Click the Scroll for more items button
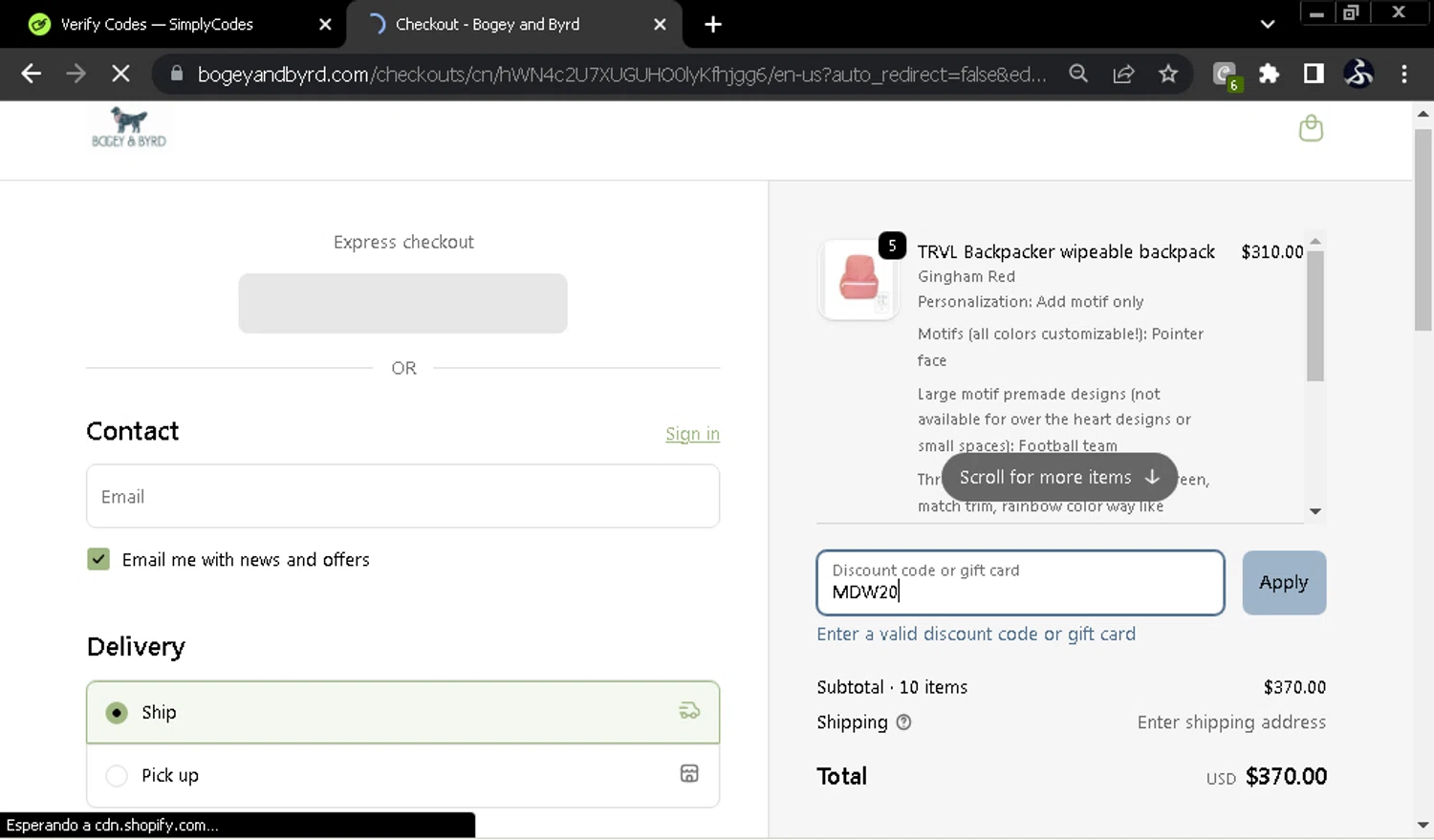Viewport: 1434px width, 840px height. tap(1058, 477)
